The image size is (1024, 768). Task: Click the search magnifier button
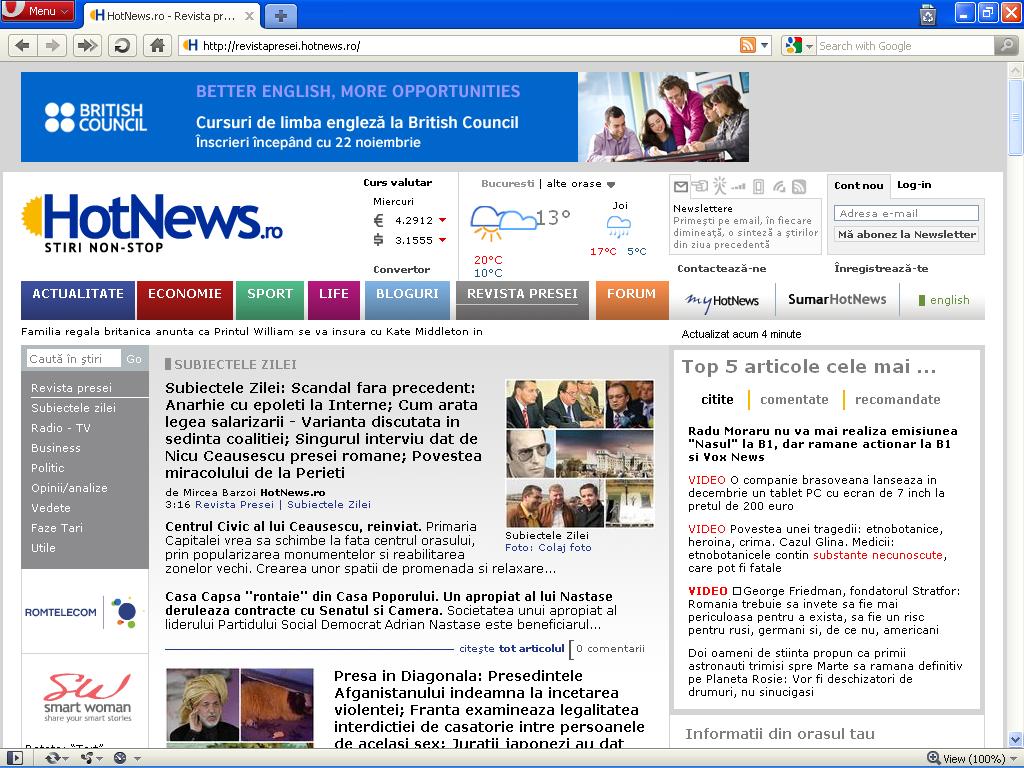point(1006,46)
